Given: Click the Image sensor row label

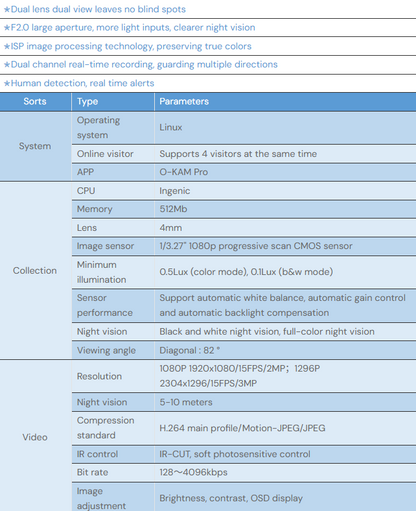Looking at the screenshot, I should 105,246.
